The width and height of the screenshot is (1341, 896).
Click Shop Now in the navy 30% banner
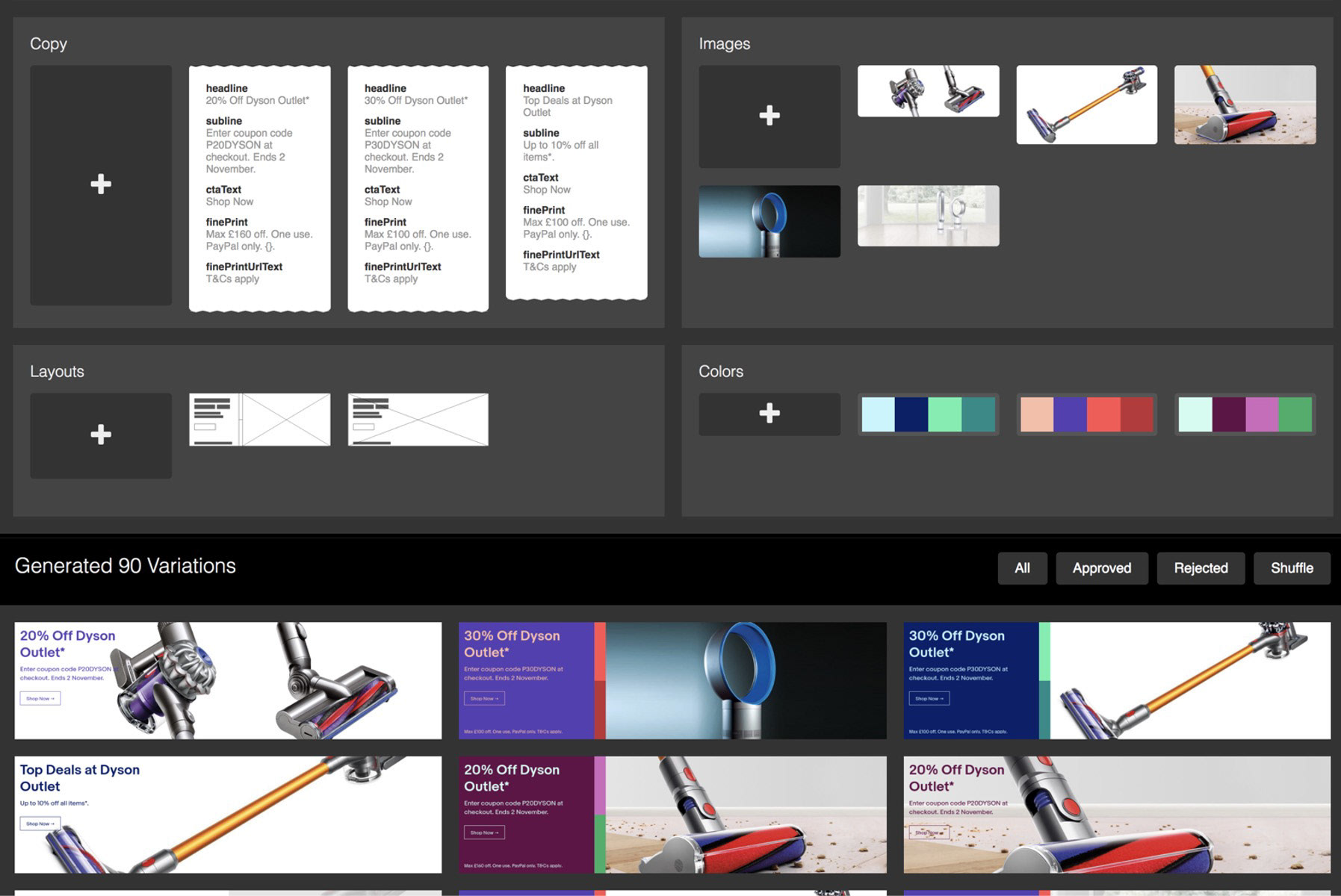pos(929,699)
